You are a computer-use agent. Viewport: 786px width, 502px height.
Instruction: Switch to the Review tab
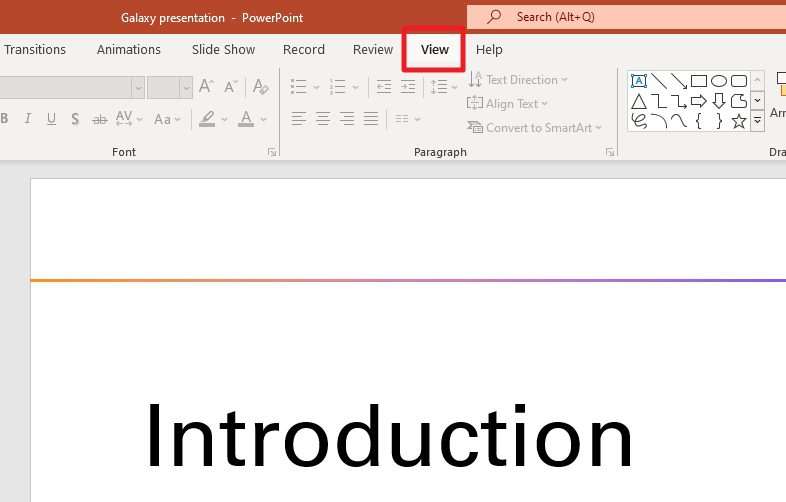pyautogui.click(x=373, y=50)
